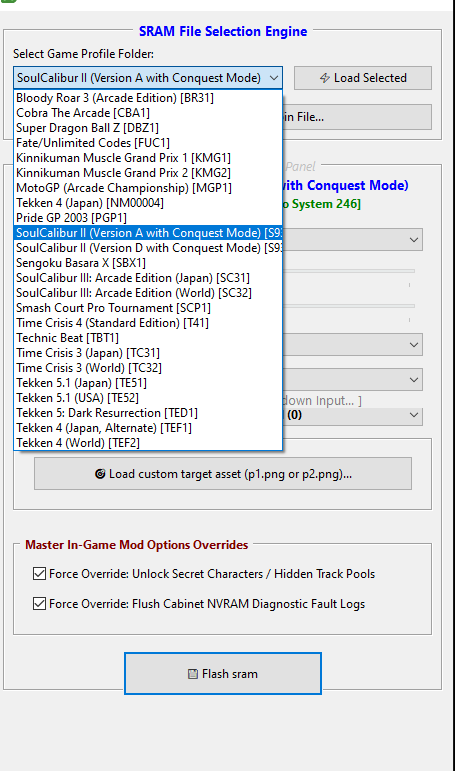455x771 pixels.
Task: Select SoulCalibur III: Arcade Edition (World) [SC32]
Action: (148, 293)
